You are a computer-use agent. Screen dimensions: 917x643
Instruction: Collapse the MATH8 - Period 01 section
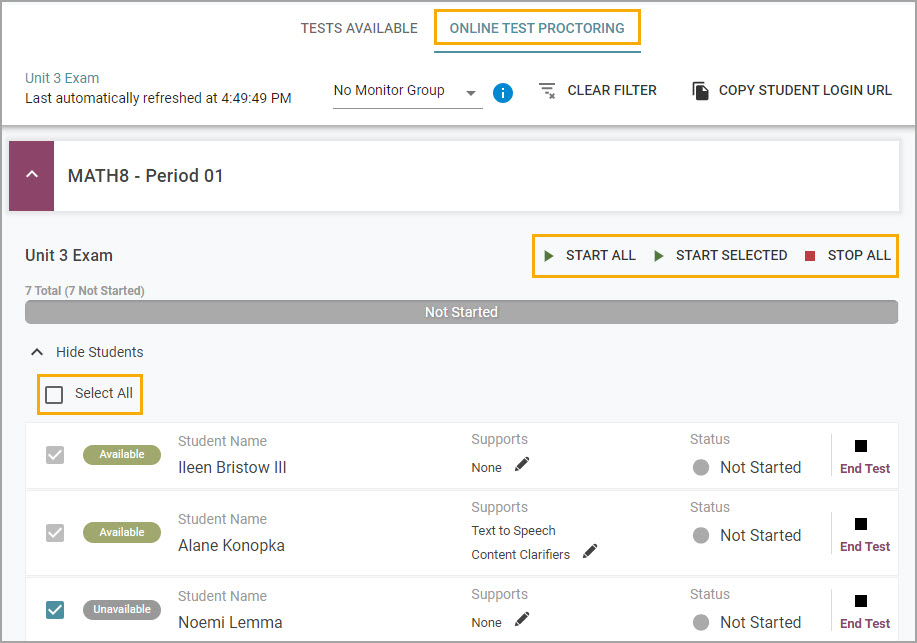click(x=31, y=175)
